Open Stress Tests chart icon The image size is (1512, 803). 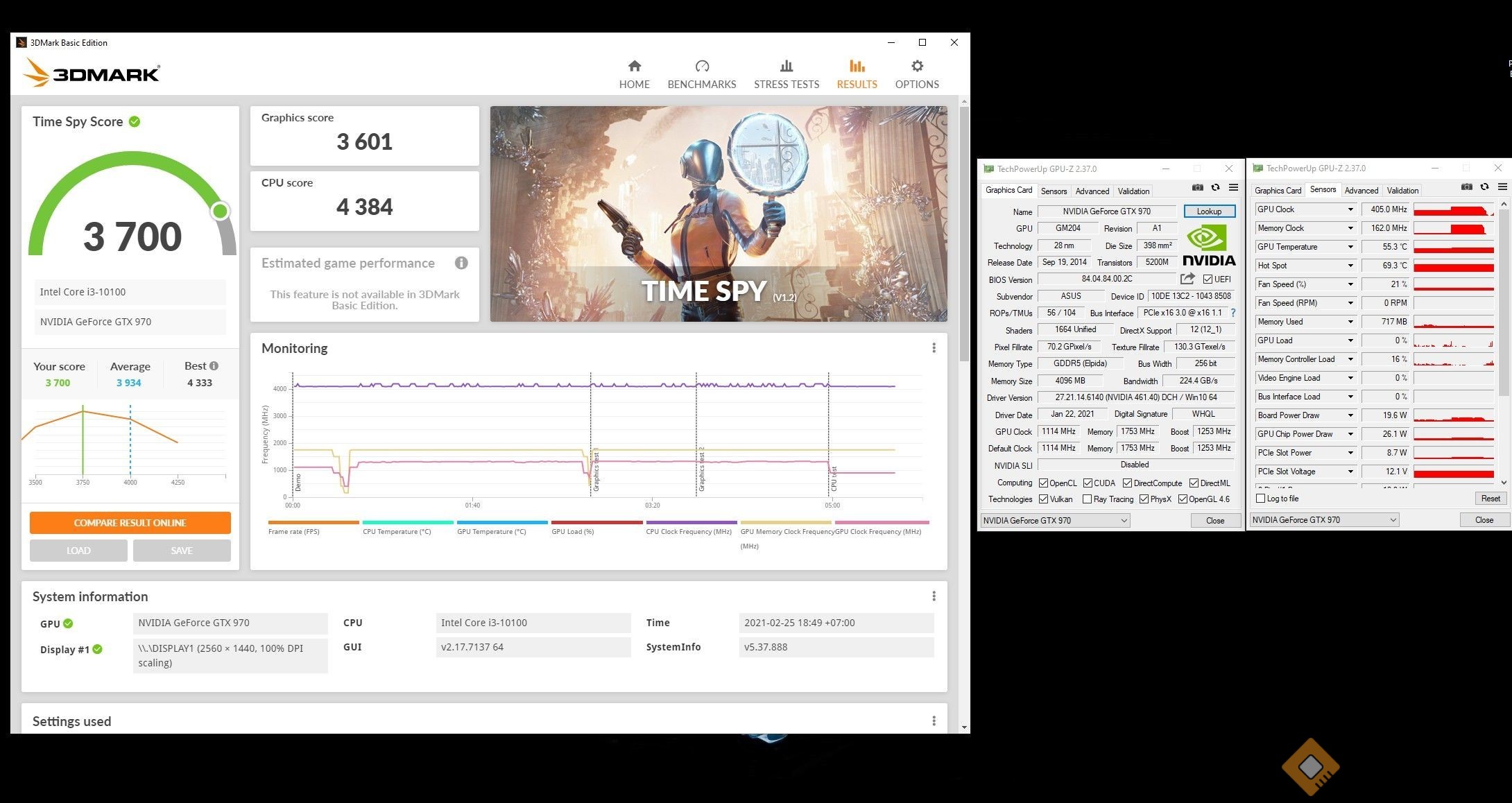click(786, 67)
